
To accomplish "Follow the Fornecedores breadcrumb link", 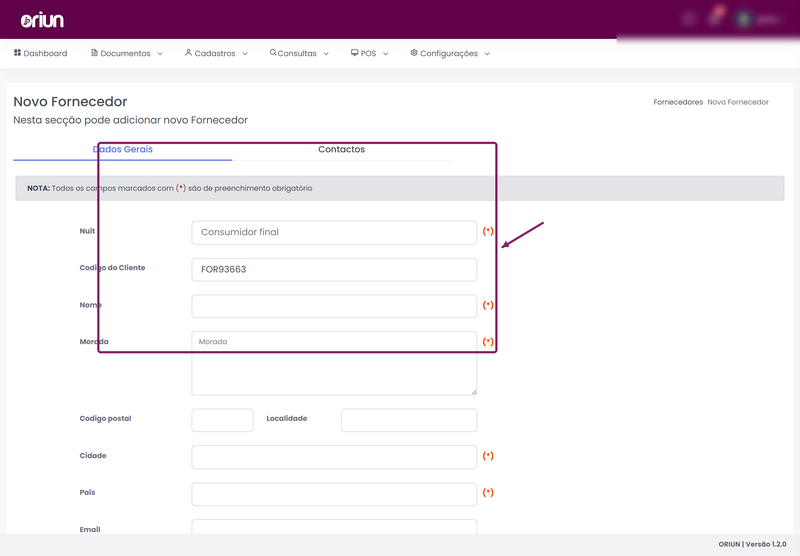I will (678, 102).
